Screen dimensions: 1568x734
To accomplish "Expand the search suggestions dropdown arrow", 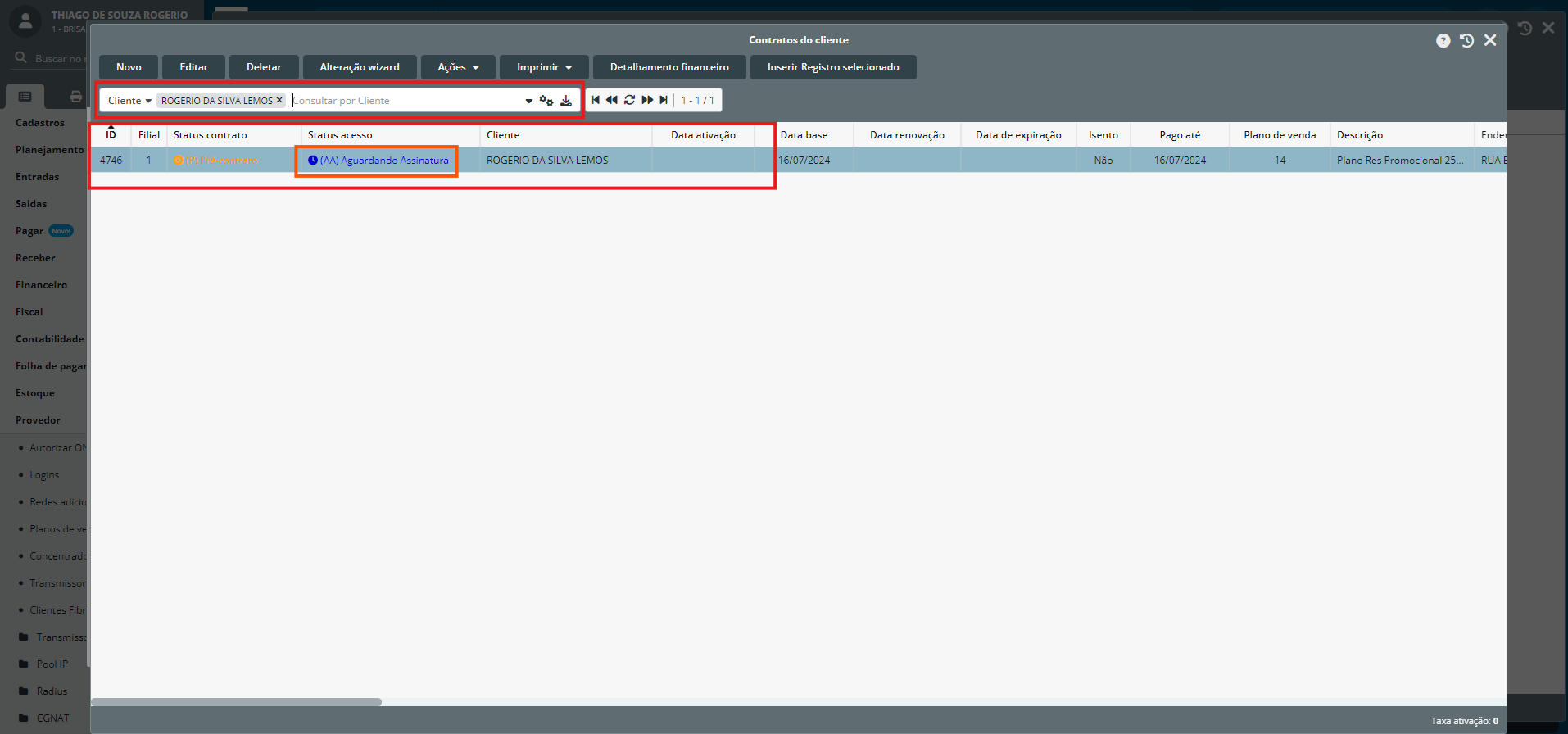I will click(x=528, y=101).
